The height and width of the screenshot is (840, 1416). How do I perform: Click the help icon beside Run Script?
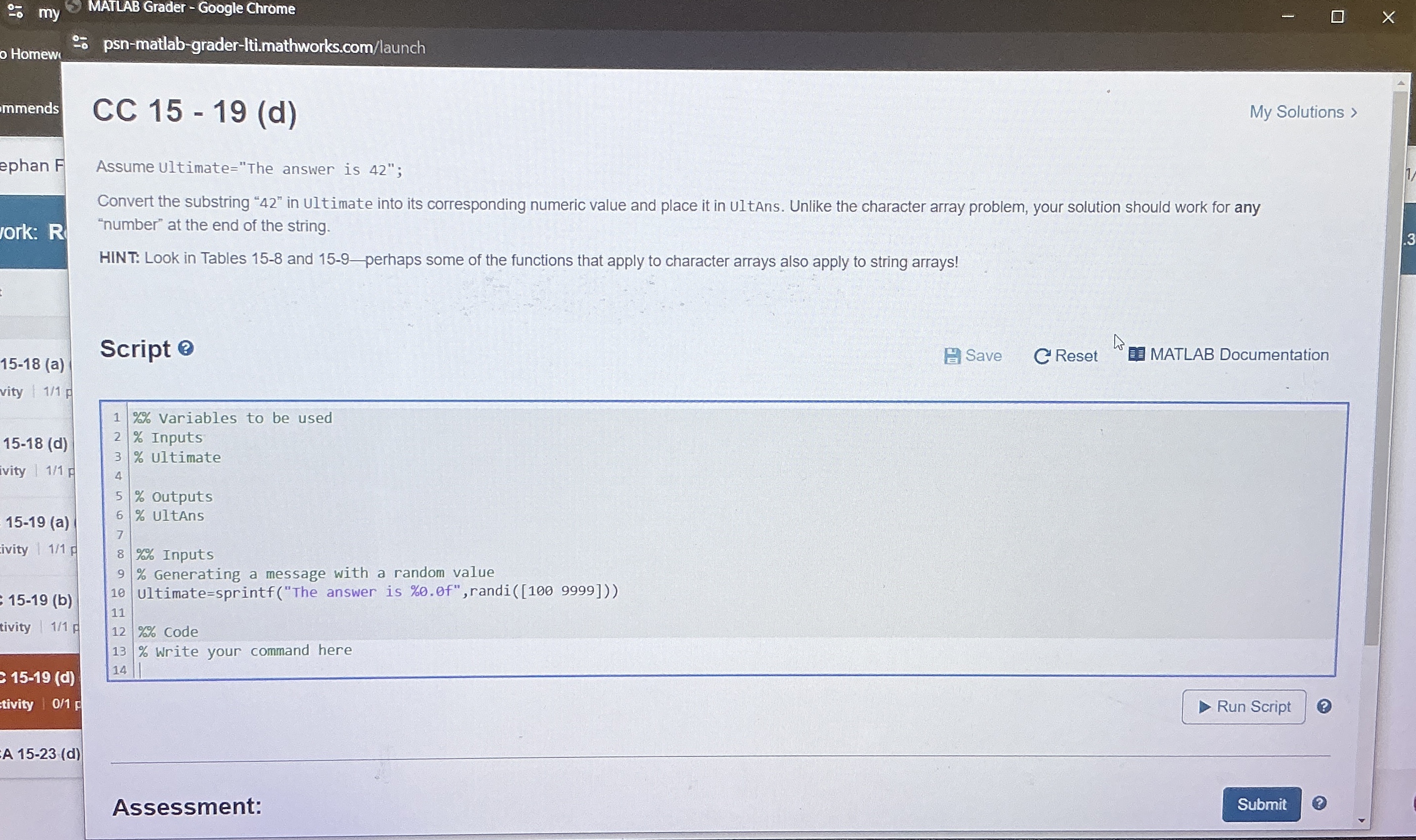click(x=1324, y=706)
